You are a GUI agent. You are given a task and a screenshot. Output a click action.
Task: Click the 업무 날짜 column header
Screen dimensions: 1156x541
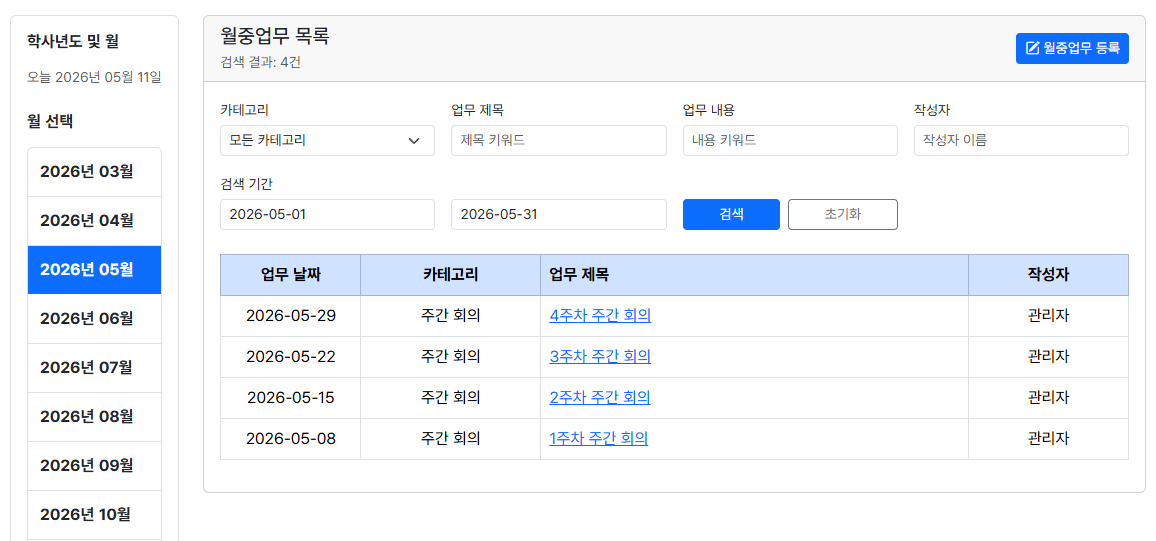pyautogui.click(x=290, y=275)
